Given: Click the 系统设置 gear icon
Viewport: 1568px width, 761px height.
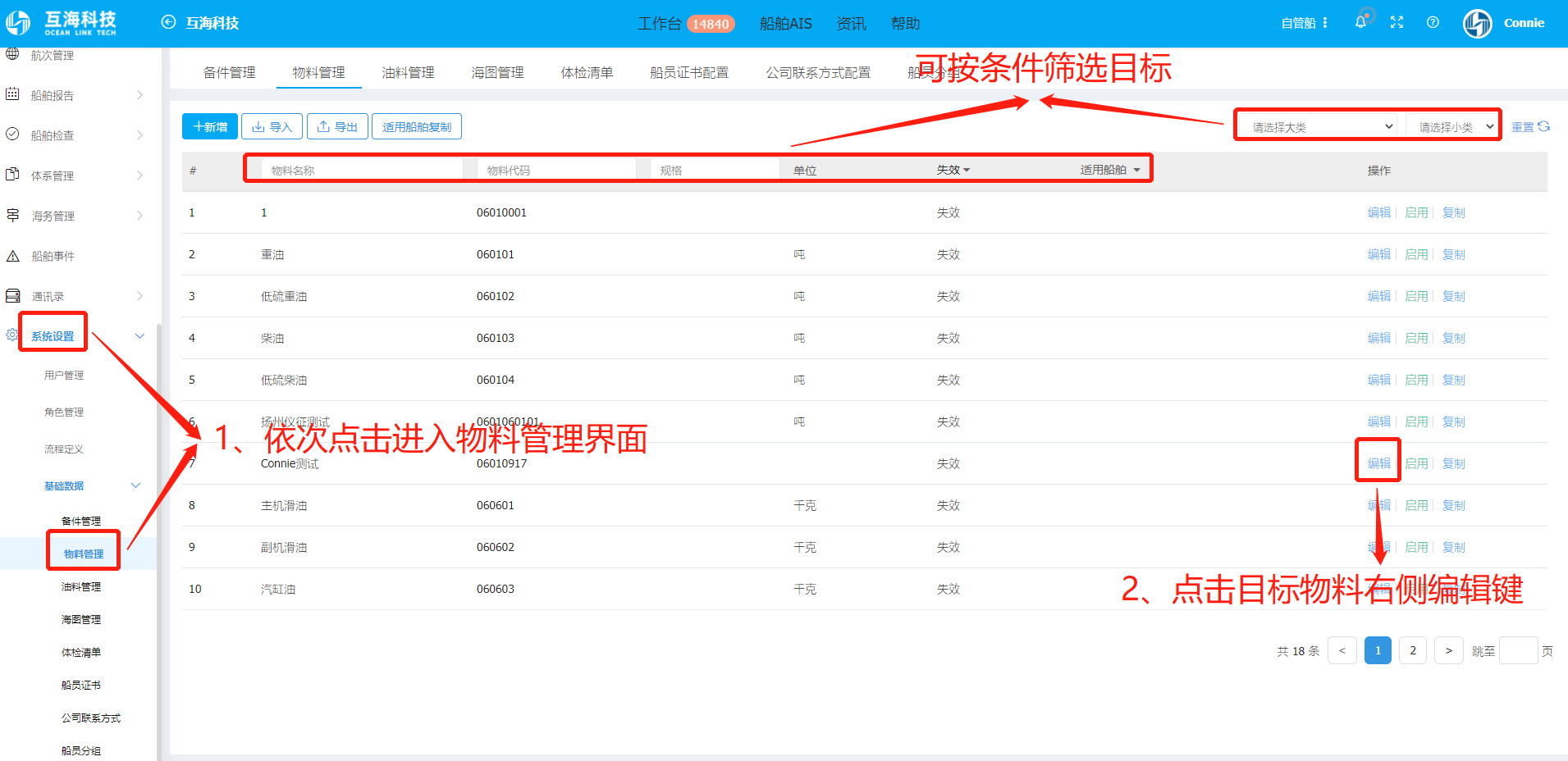Looking at the screenshot, I should [11, 335].
